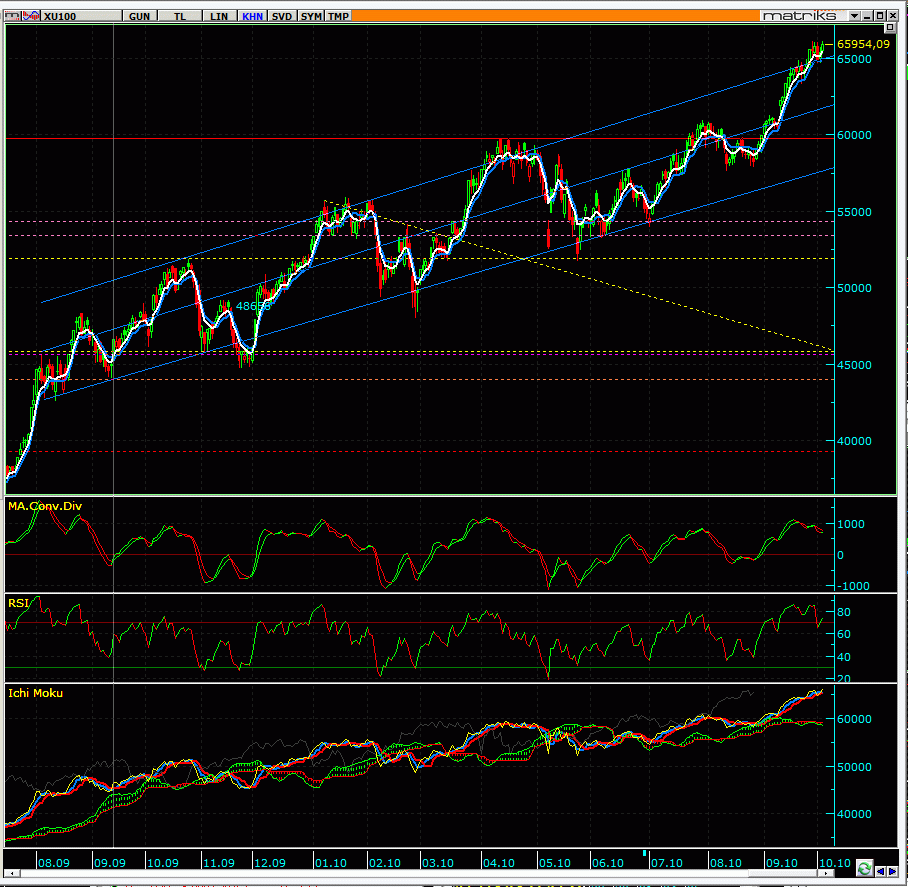This screenshot has width=908, height=887.
Task: Toggle the LIN scale button
Action: pyautogui.click(x=219, y=16)
